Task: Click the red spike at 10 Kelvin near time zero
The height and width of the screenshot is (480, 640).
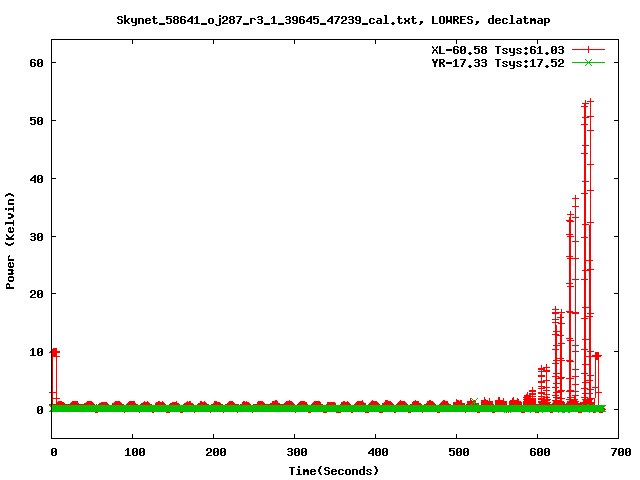Action: tap(55, 352)
